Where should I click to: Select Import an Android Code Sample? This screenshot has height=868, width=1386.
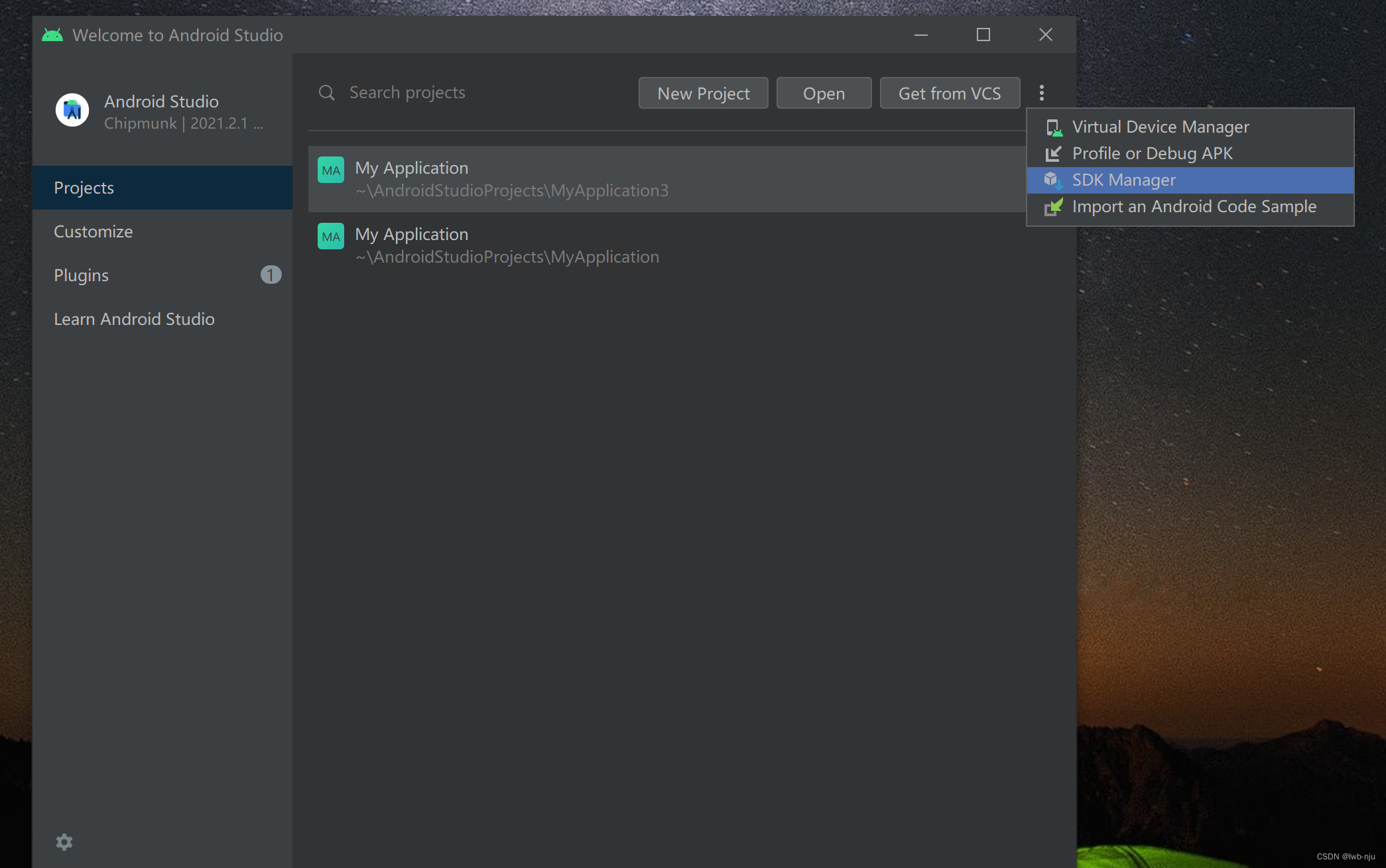tap(1194, 207)
